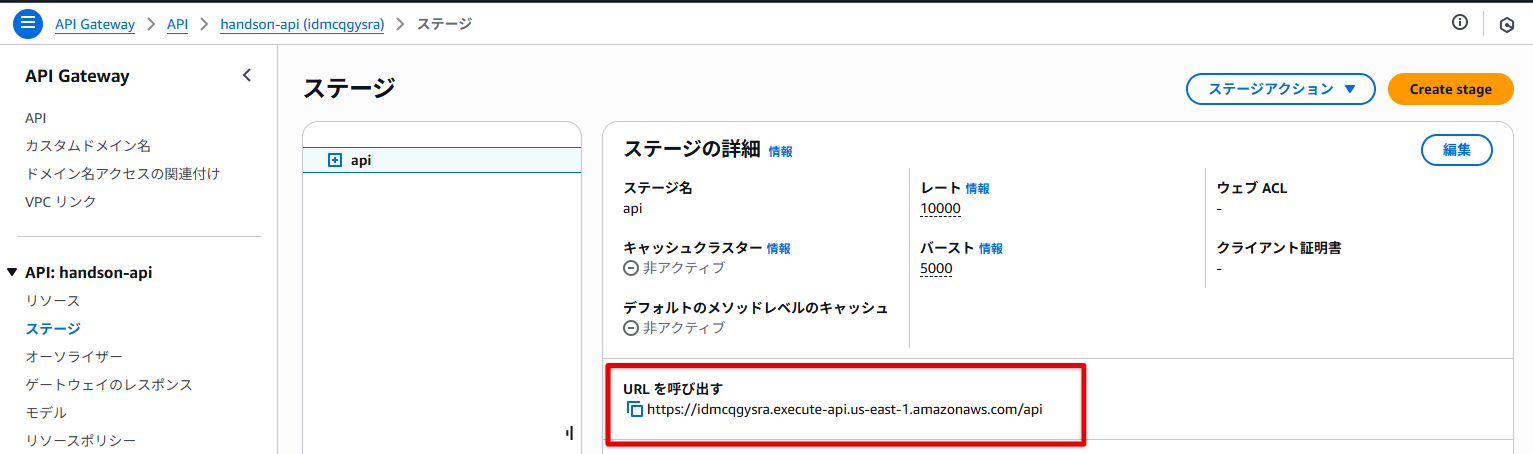Collapse the API Gateway sidebar arrow
The image size is (1533, 454).
pyautogui.click(x=247, y=76)
